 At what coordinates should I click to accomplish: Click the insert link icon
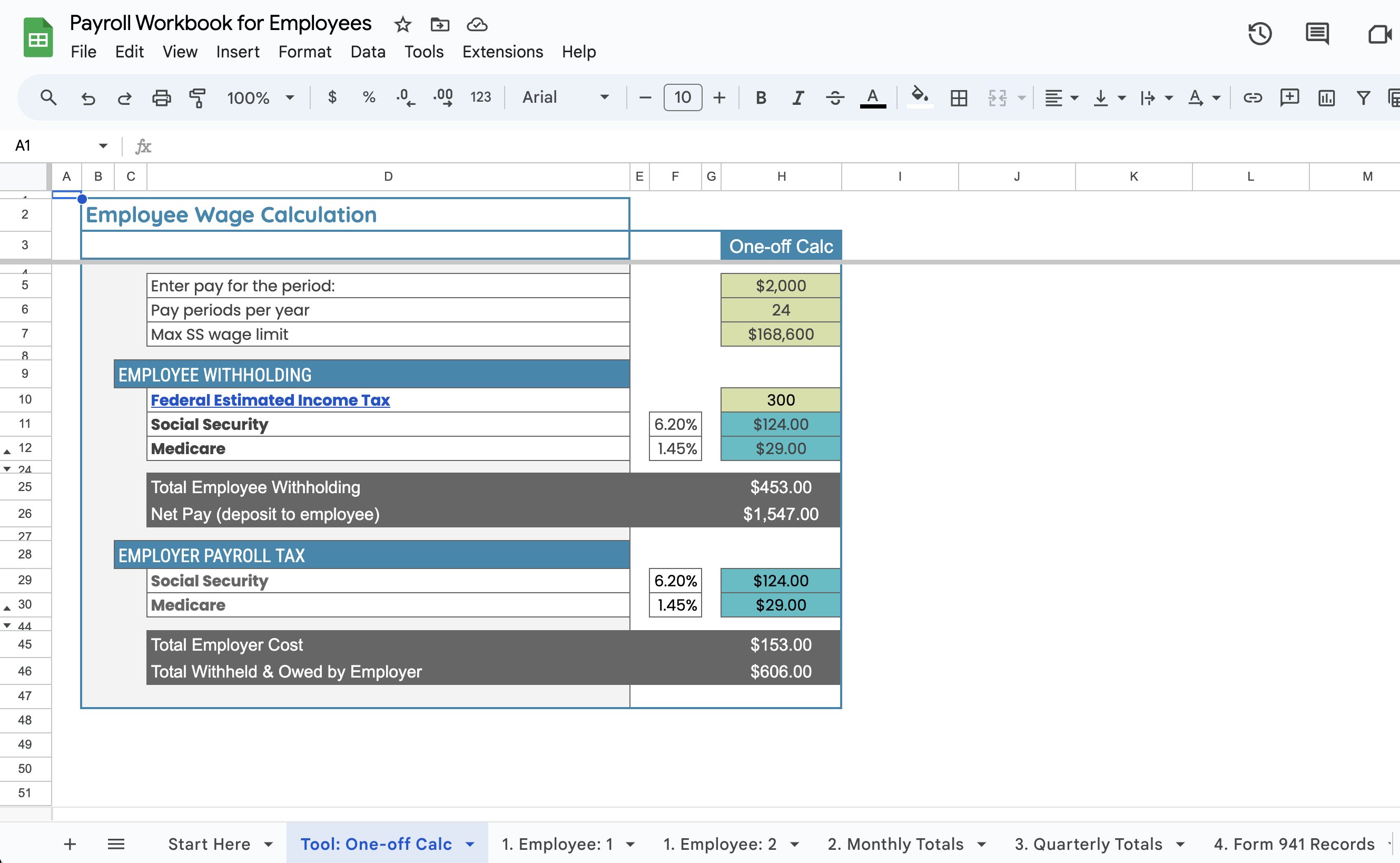(1252, 97)
